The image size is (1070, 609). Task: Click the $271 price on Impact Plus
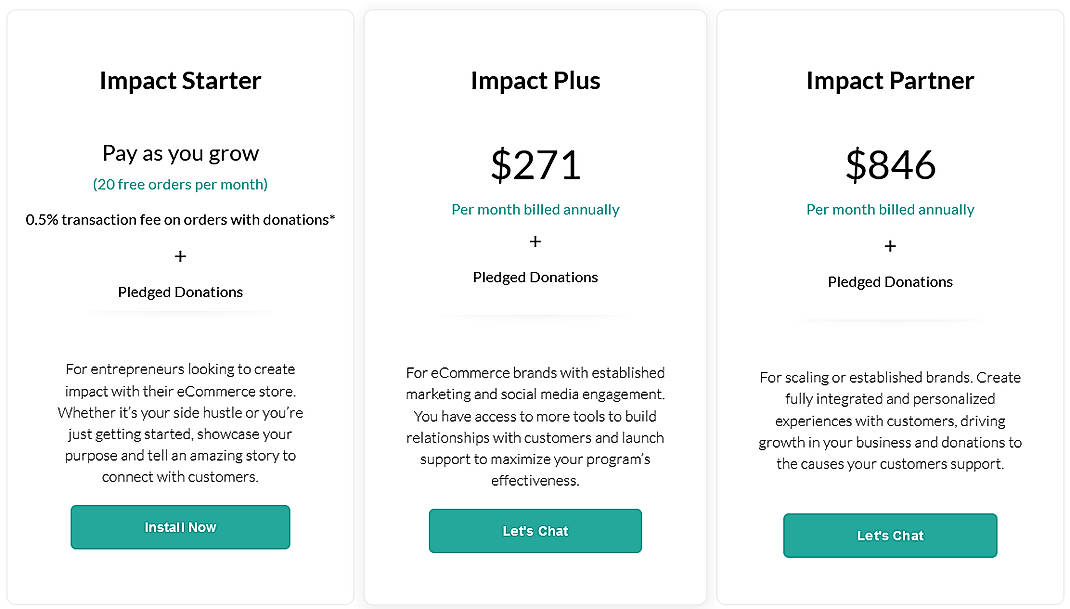535,165
